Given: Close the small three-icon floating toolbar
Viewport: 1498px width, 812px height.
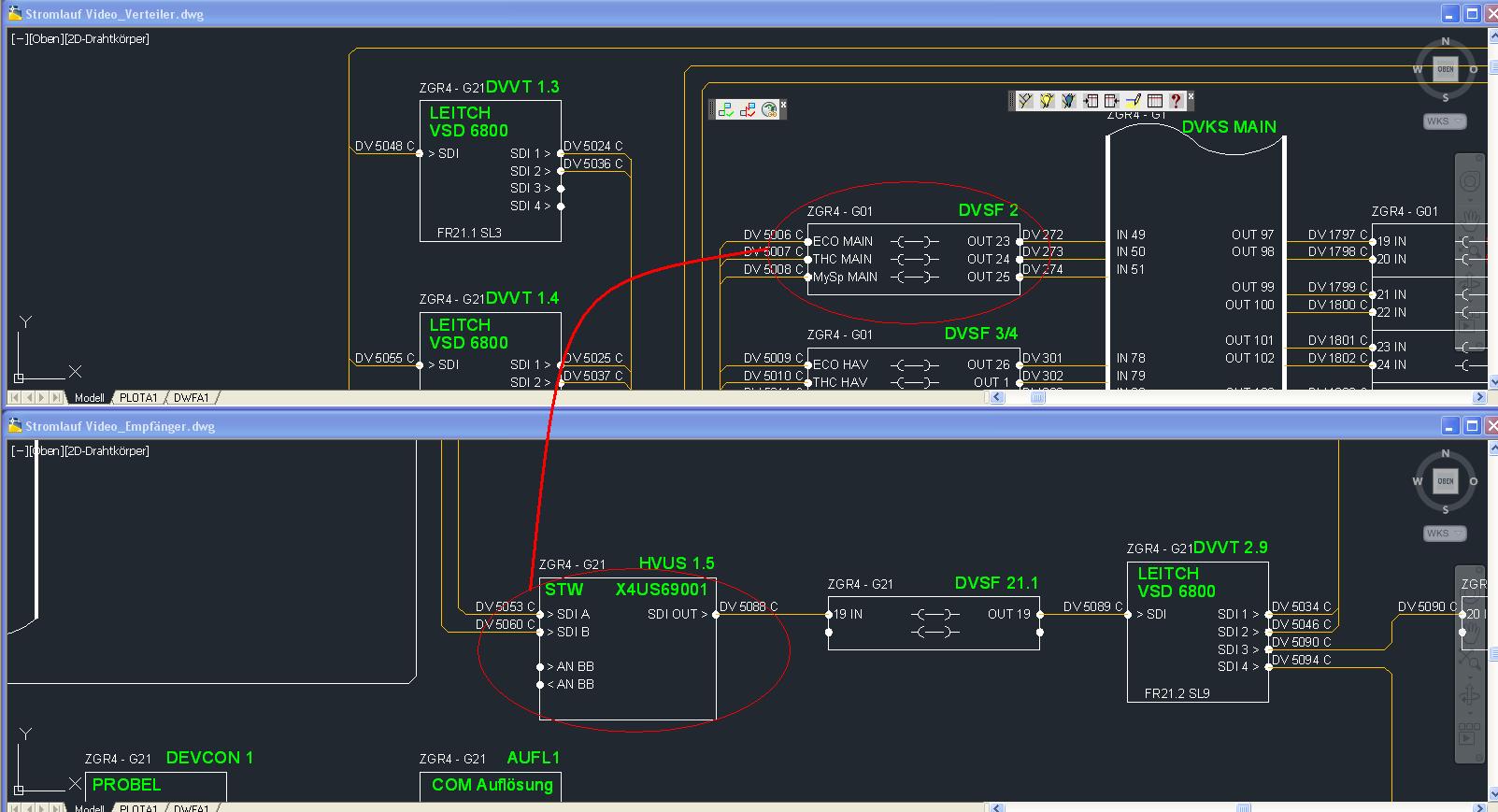Looking at the screenshot, I should click(784, 104).
